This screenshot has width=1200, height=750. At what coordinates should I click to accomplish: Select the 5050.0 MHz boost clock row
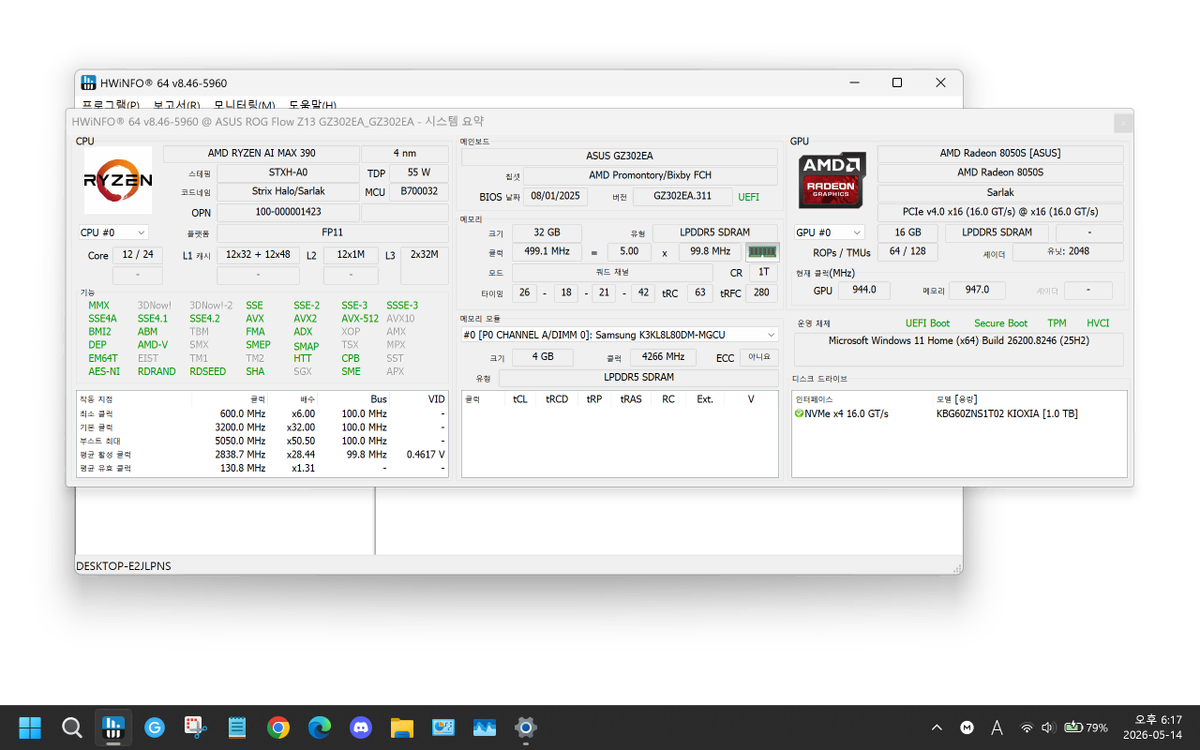coord(262,440)
